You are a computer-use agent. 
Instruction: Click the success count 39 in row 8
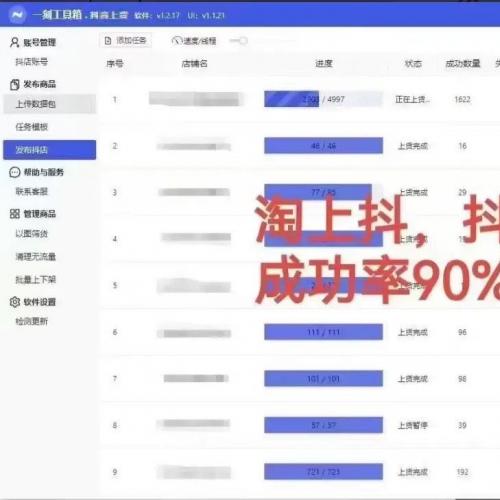[x=462, y=425]
